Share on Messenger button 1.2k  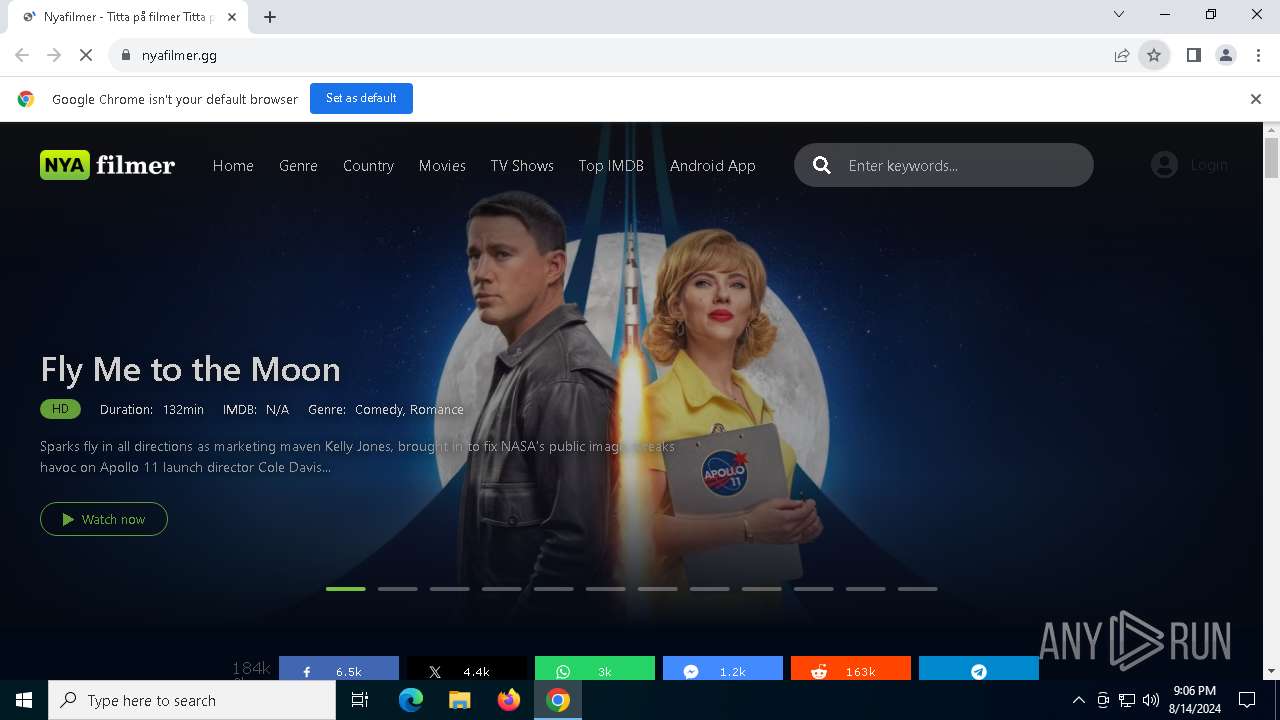tap(723, 669)
